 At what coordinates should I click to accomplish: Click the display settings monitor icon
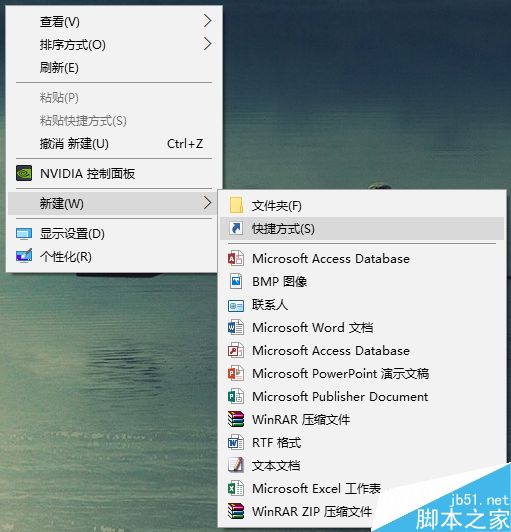24,234
